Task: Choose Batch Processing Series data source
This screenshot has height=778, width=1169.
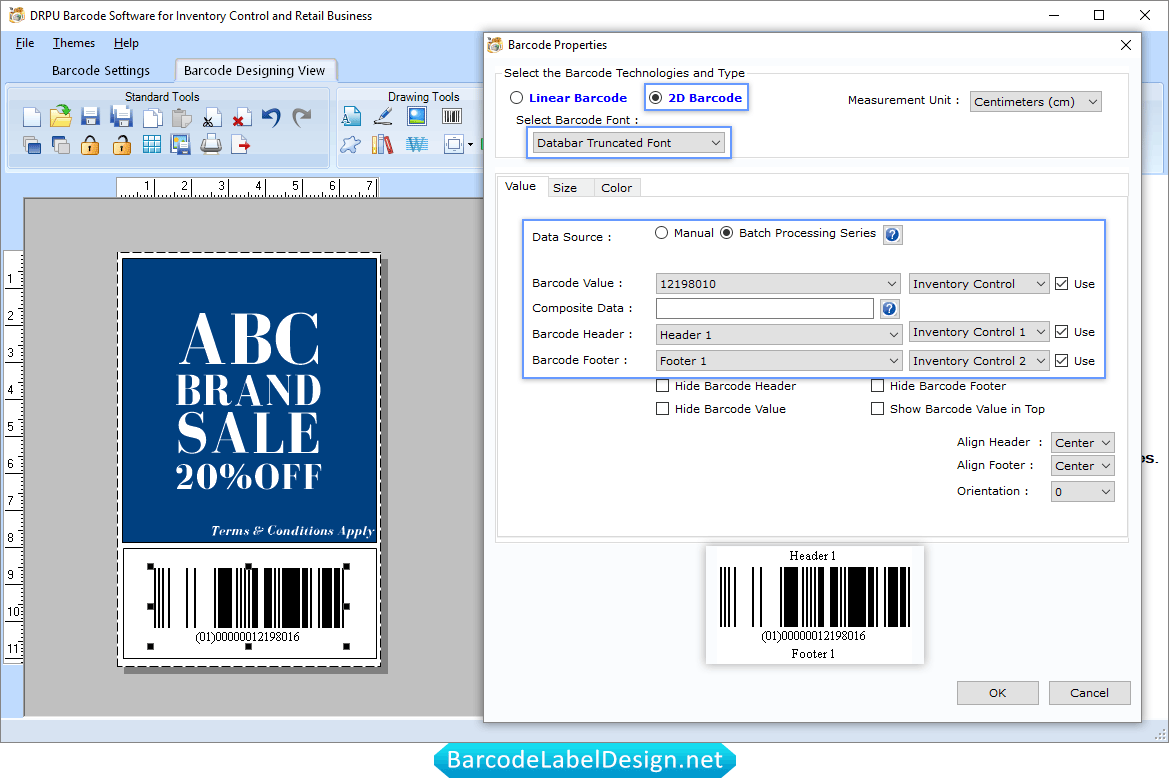Action: pos(727,233)
